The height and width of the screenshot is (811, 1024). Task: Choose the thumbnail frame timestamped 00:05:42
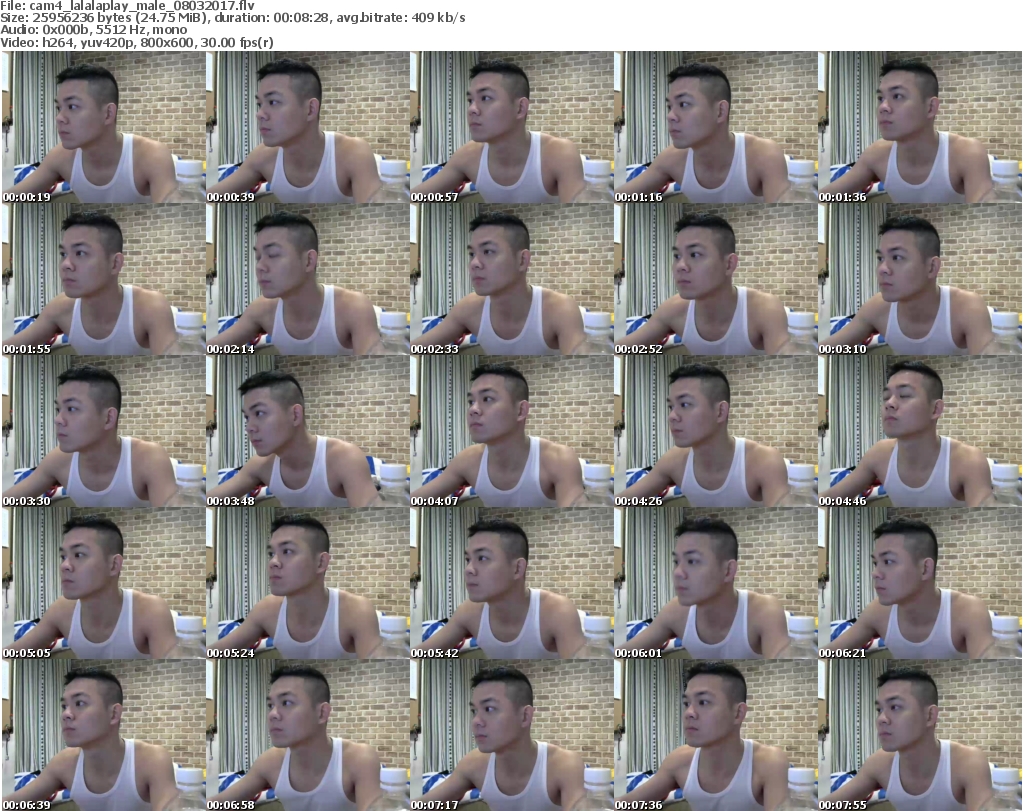(511, 584)
